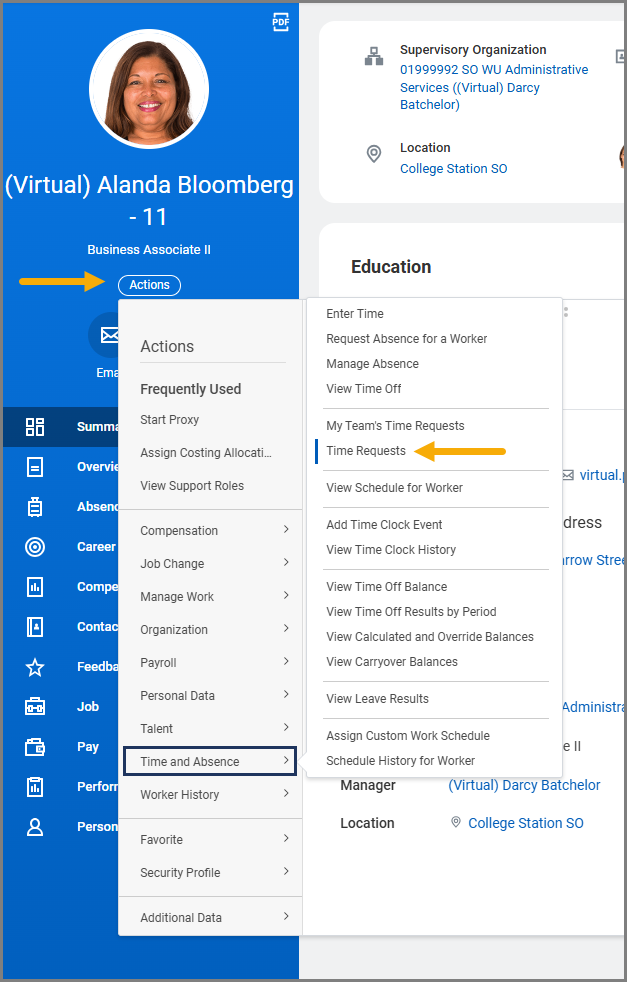Open the Career target icon

(x=35, y=547)
